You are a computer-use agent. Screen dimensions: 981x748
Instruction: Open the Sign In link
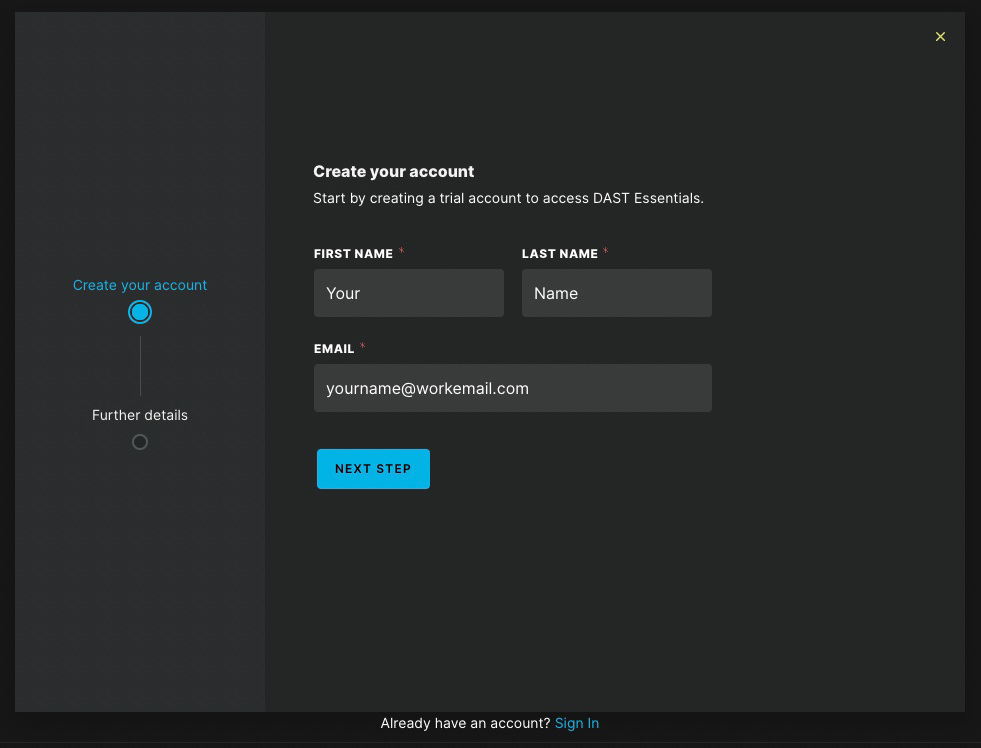pos(576,723)
